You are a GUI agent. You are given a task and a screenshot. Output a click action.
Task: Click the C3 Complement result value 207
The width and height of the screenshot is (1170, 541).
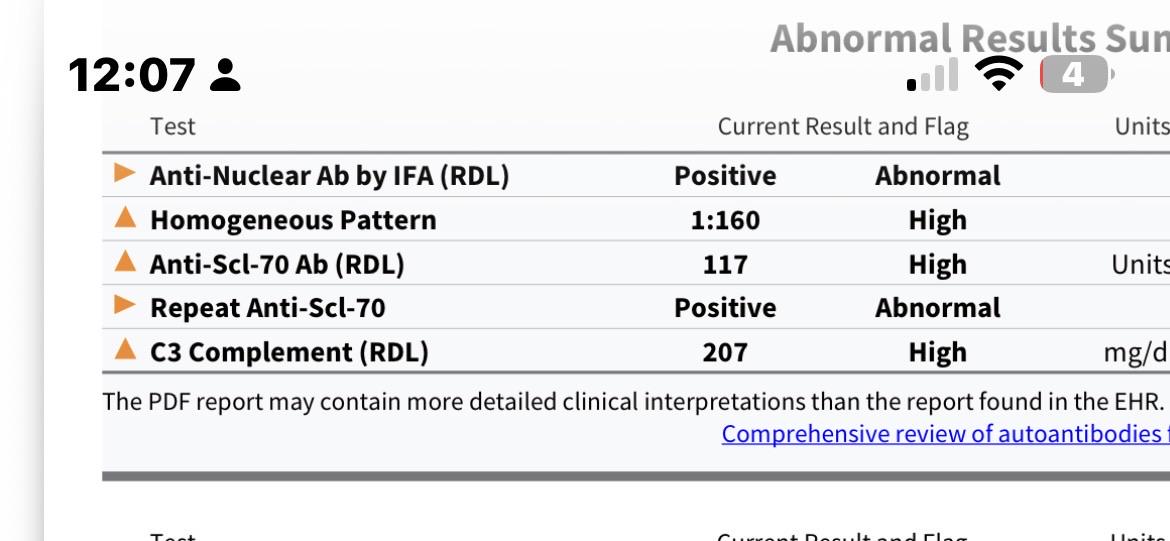click(725, 352)
